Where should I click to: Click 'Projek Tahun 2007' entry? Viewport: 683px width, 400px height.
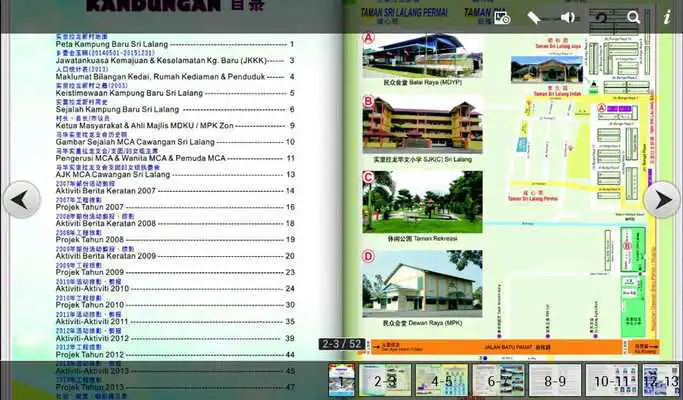click(x=90, y=207)
